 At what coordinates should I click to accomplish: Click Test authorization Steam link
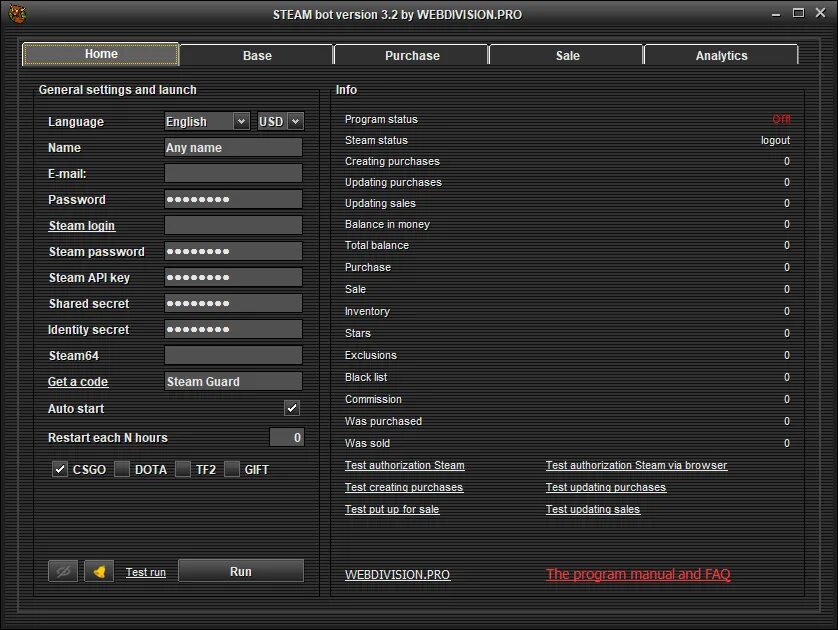click(x=405, y=465)
